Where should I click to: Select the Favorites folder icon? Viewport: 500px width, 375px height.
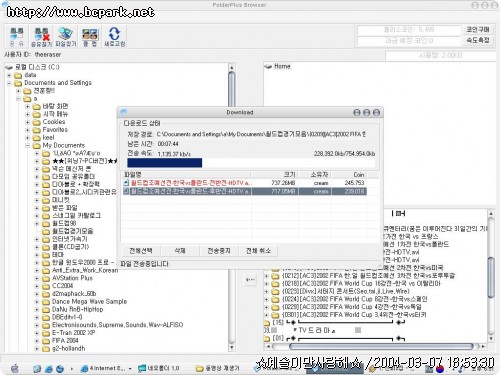point(37,130)
